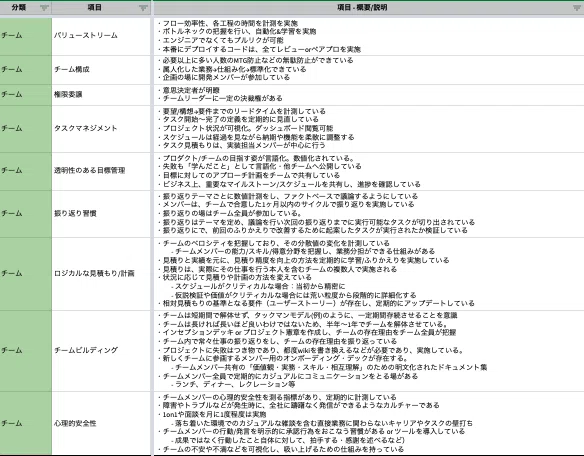Viewport: 584px width, 456px height.
Task: Select the バリューストリーム item cell
Action: click(x=101, y=36)
